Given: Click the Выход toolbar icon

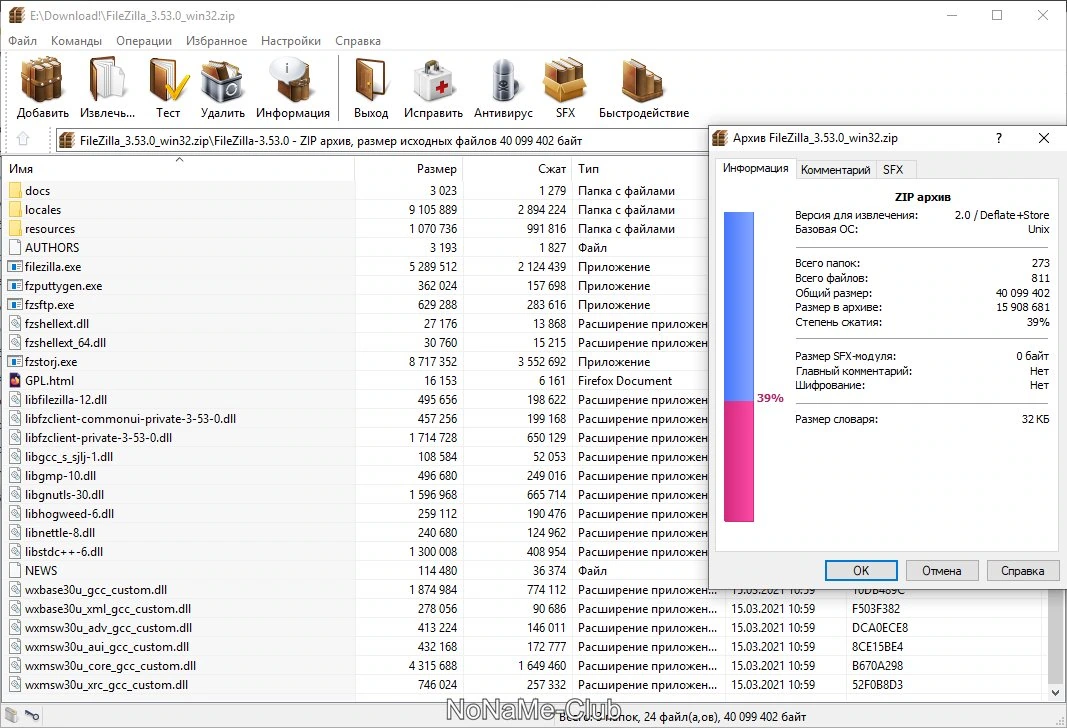Looking at the screenshot, I should (x=371, y=80).
